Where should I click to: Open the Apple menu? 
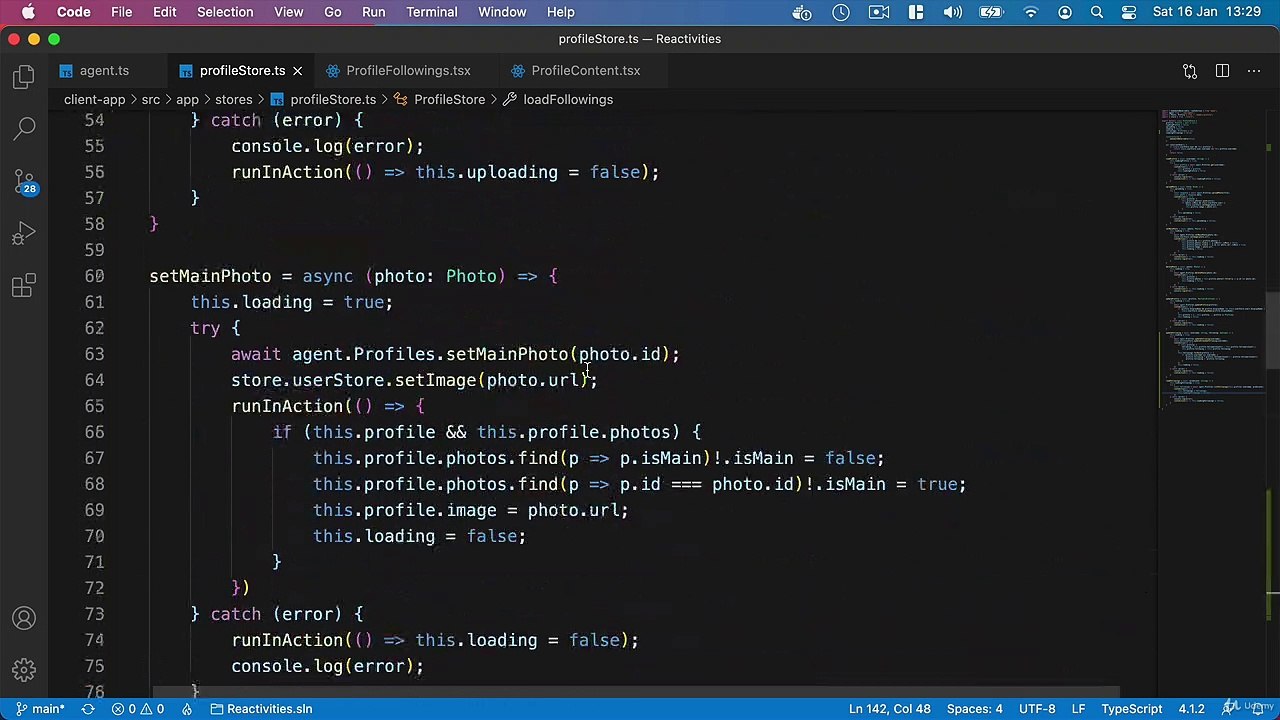tap(28, 12)
